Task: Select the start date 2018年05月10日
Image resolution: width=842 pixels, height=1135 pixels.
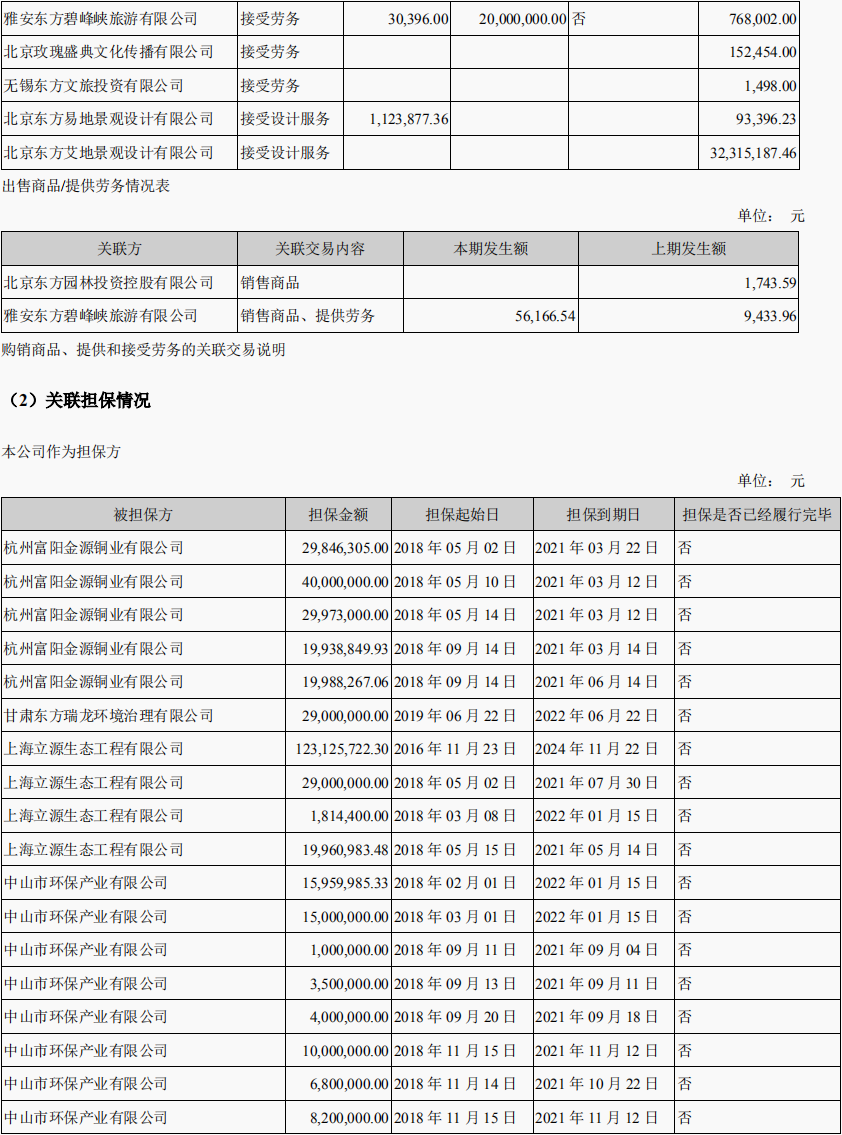Action: (455, 582)
